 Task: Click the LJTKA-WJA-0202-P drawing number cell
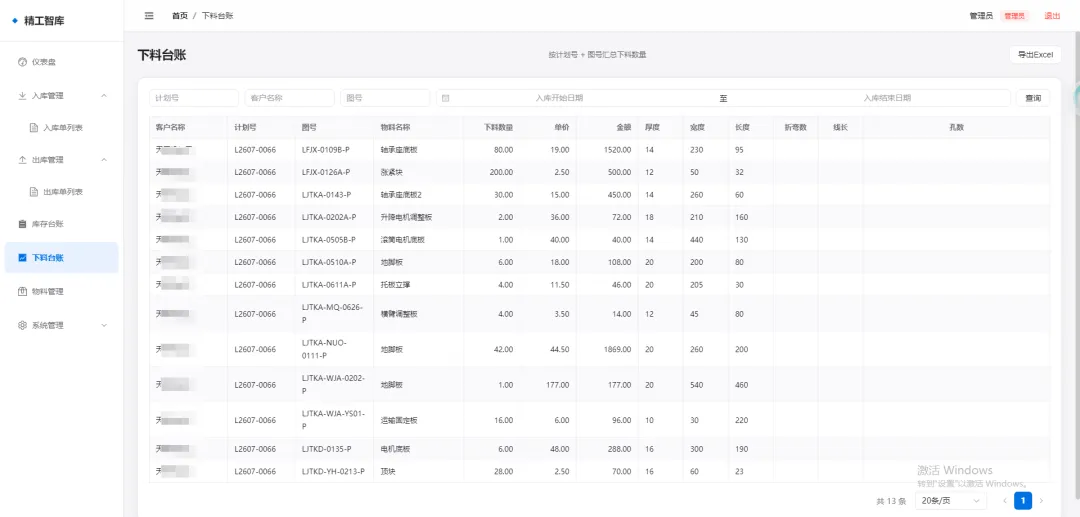click(333, 385)
